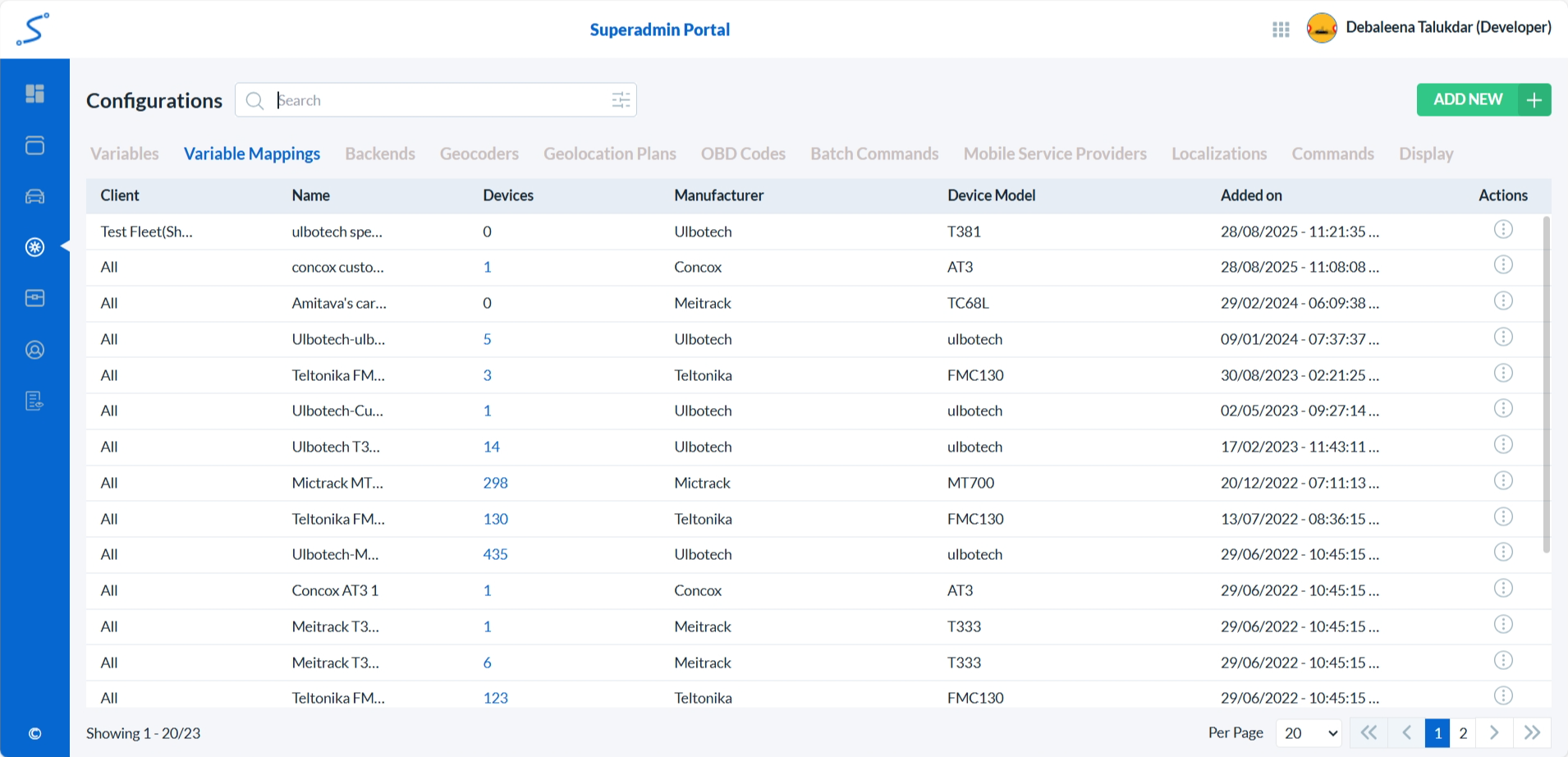
Task: Switch to the Variables tab
Action: click(125, 154)
